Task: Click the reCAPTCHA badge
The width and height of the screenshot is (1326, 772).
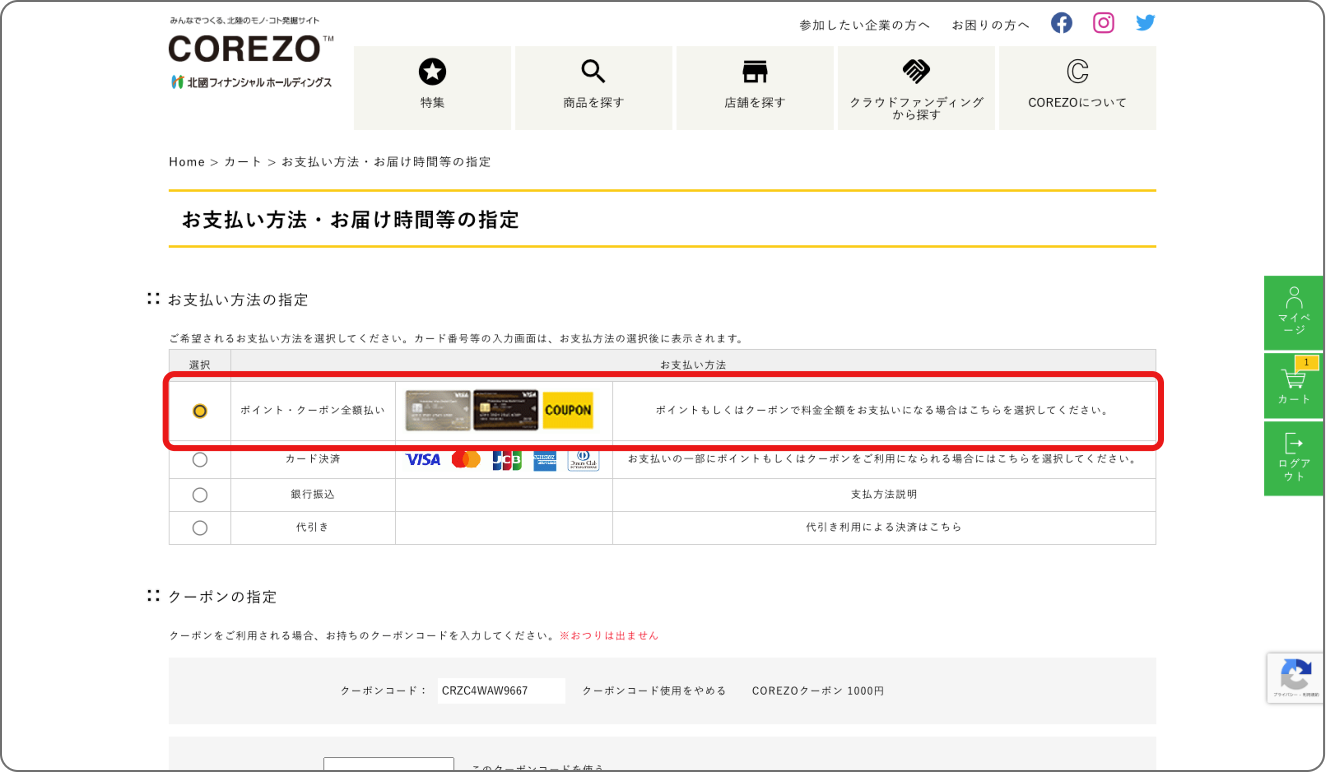Action: pyautogui.click(x=1296, y=678)
